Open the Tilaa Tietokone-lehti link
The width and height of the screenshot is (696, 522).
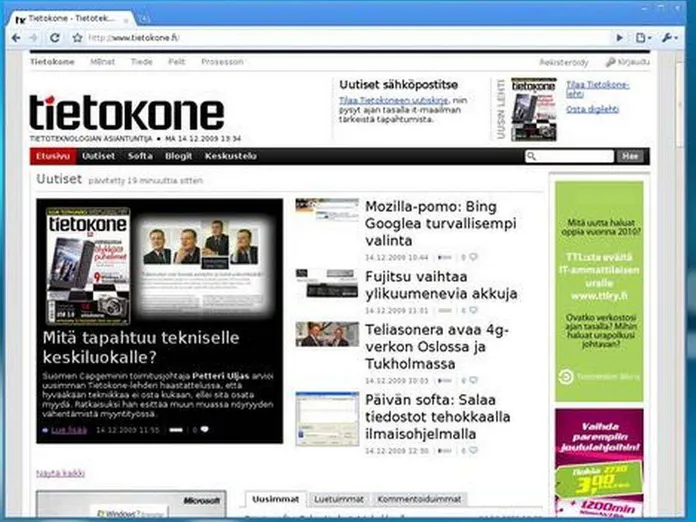[x=597, y=89]
